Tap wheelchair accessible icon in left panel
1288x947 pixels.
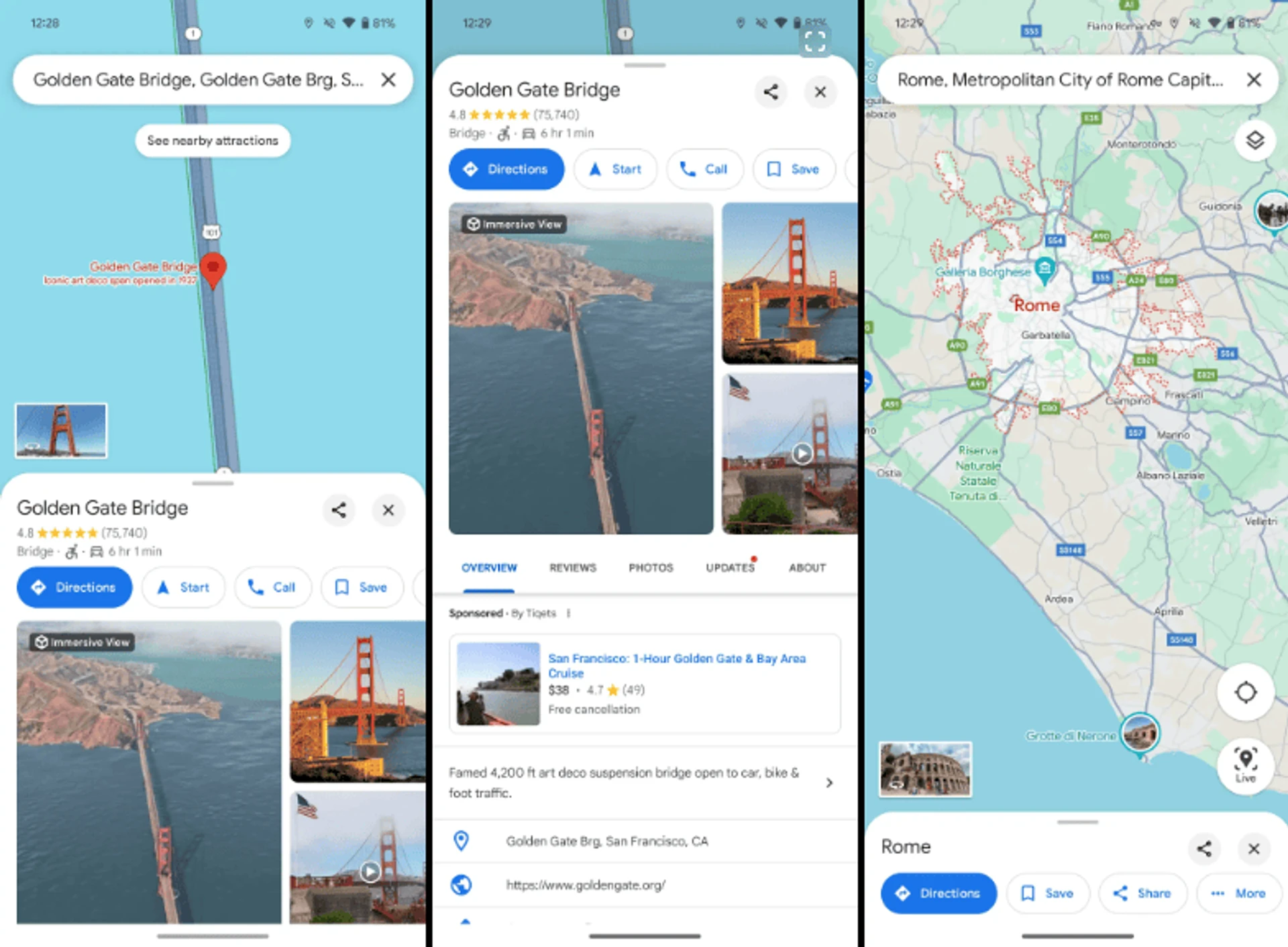(x=71, y=552)
